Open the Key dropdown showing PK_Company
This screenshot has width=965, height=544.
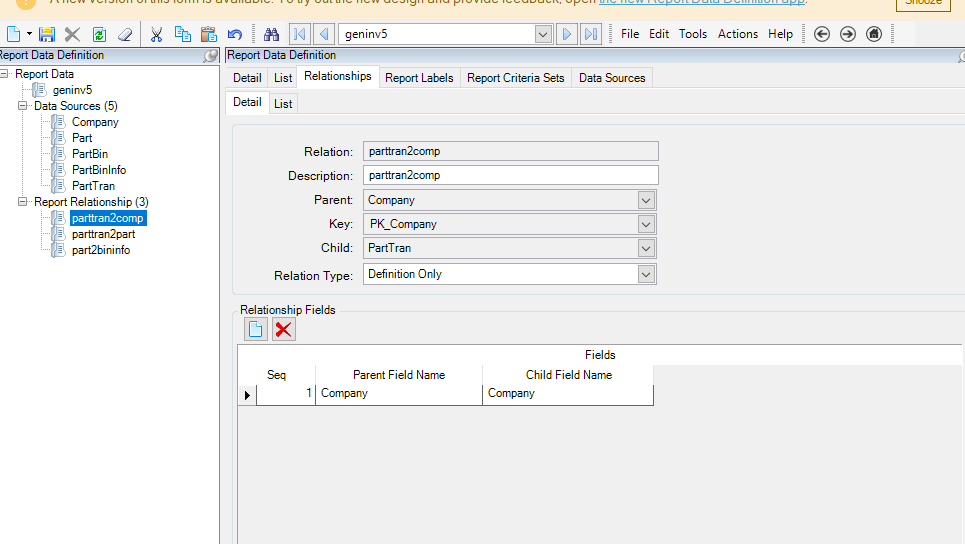click(646, 225)
